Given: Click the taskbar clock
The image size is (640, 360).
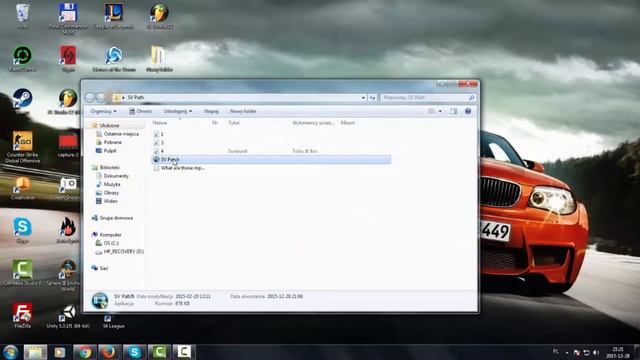Looking at the screenshot, I should pyautogui.click(x=618, y=352).
